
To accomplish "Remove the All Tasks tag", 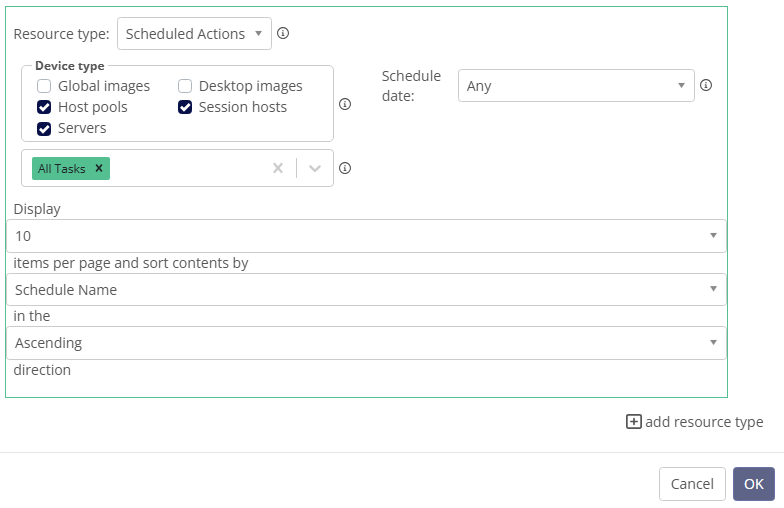I will 99,168.
